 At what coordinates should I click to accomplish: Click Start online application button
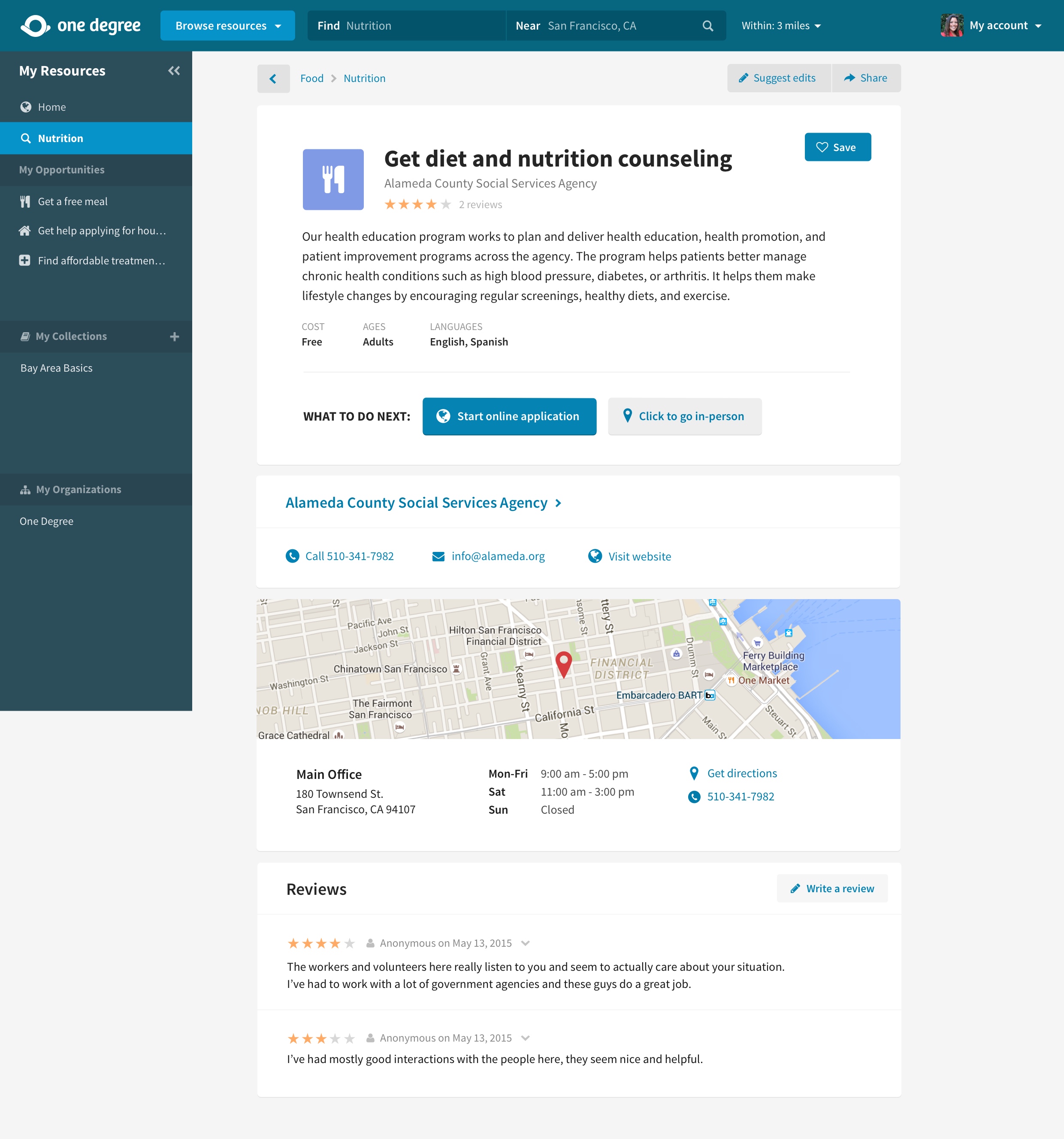[x=509, y=417]
